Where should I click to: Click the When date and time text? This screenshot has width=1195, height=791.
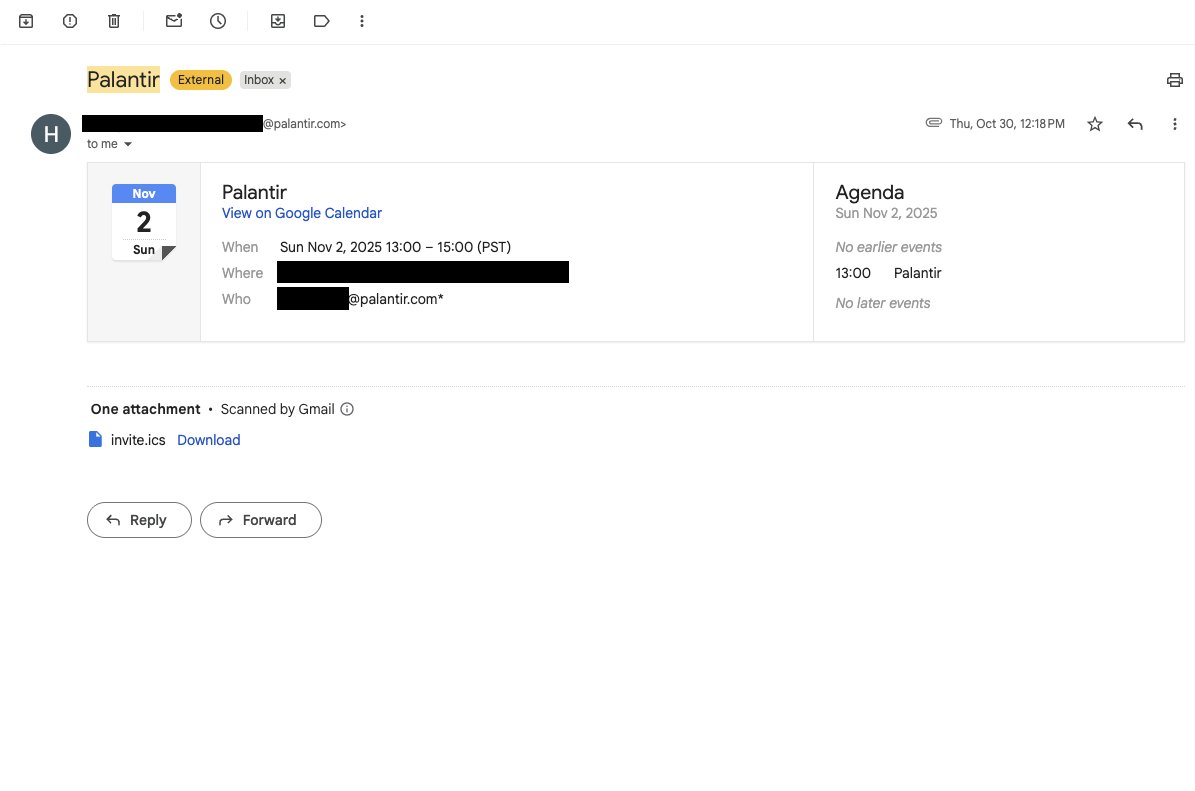395,247
